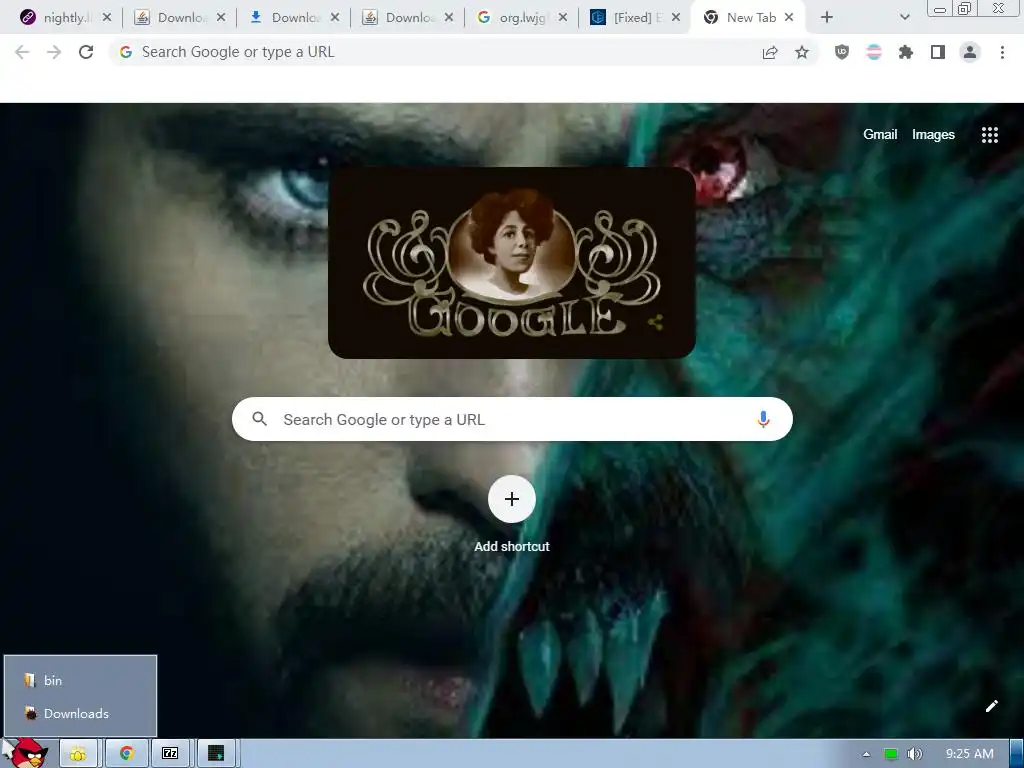Open the Gmail link
Image resolution: width=1024 pixels, height=768 pixels.
coord(880,135)
